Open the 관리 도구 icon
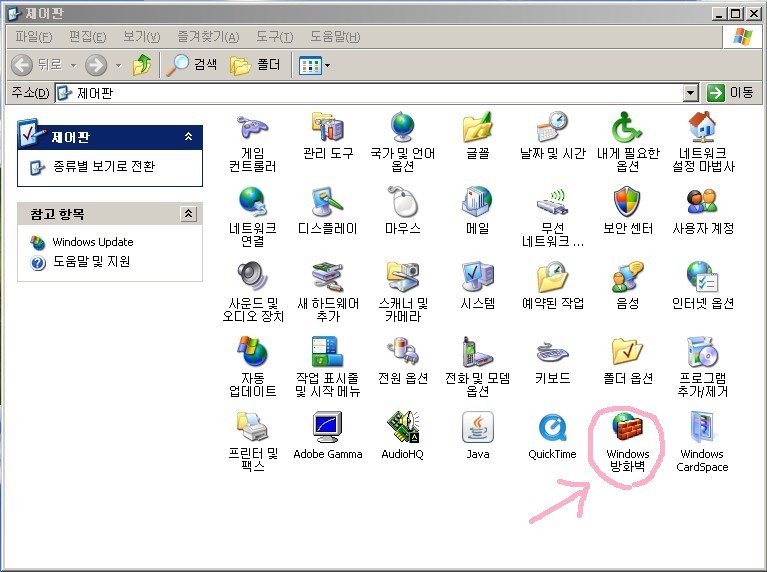 (328, 127)
